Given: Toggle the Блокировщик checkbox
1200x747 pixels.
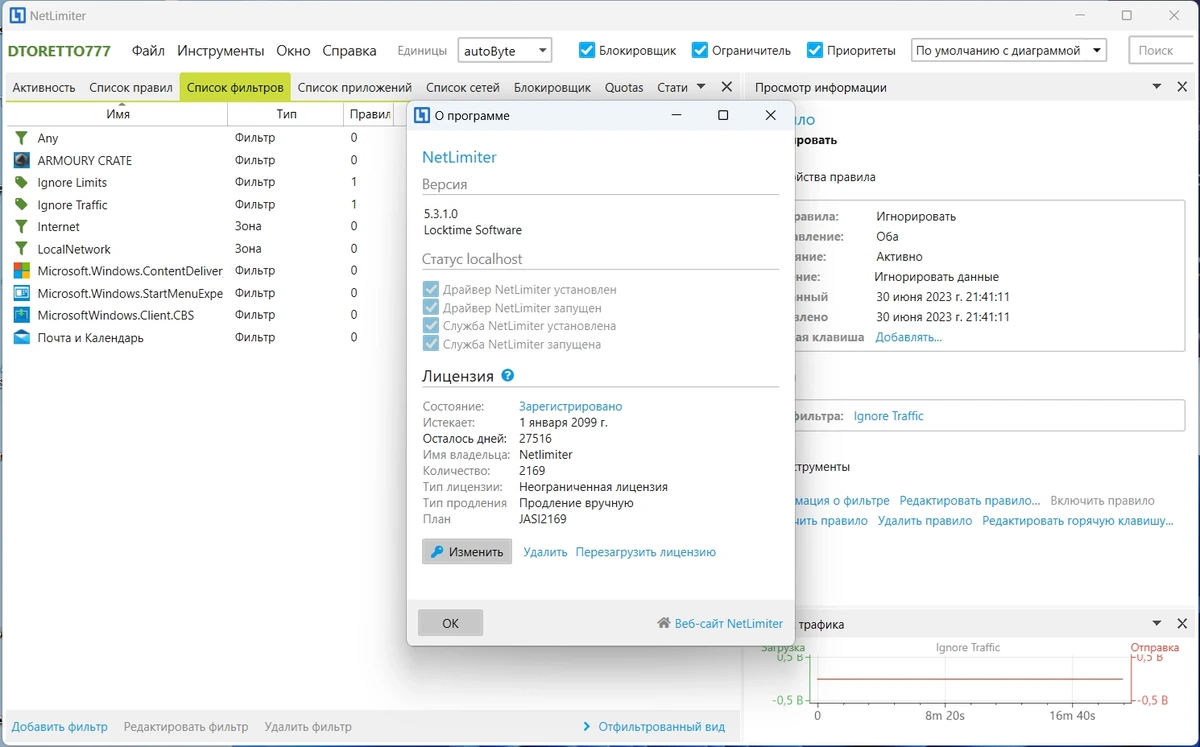Looking at the screenshot, I should tap(587, 50).
